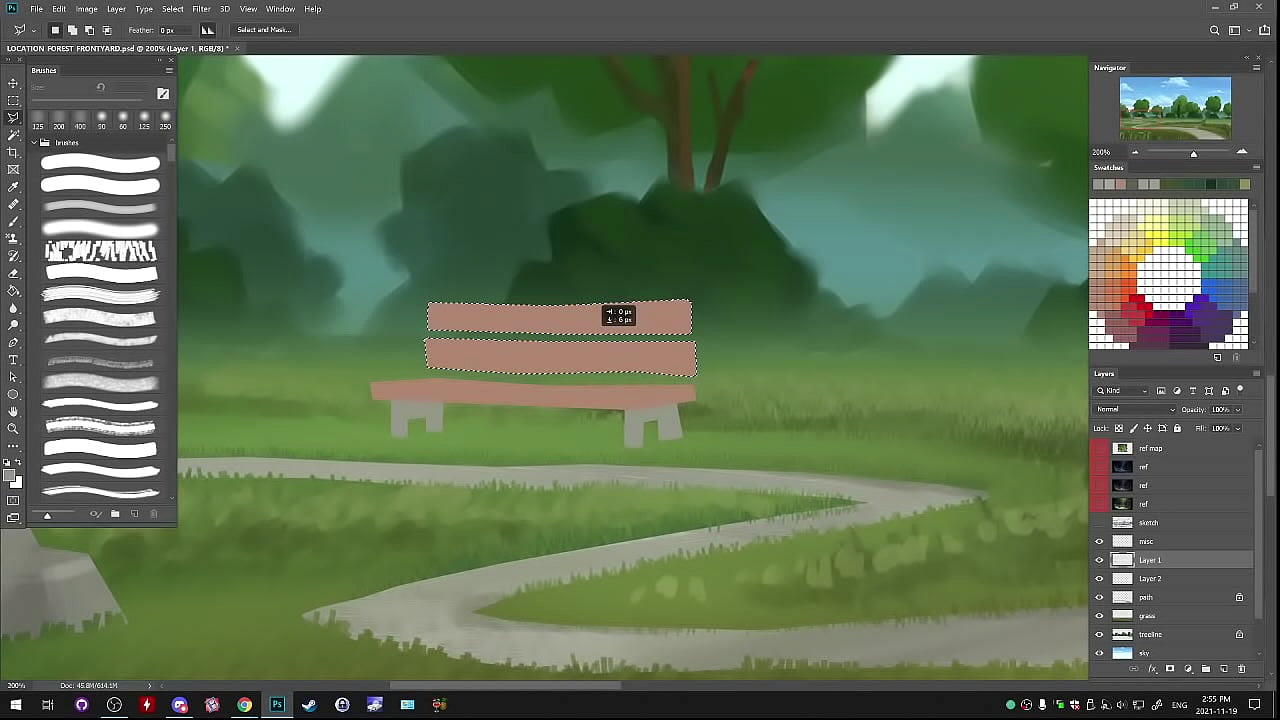The height and width of the screenshot is (720, 1280).
Task: Click the delete layer trash icon
Action: (1242, 669)
